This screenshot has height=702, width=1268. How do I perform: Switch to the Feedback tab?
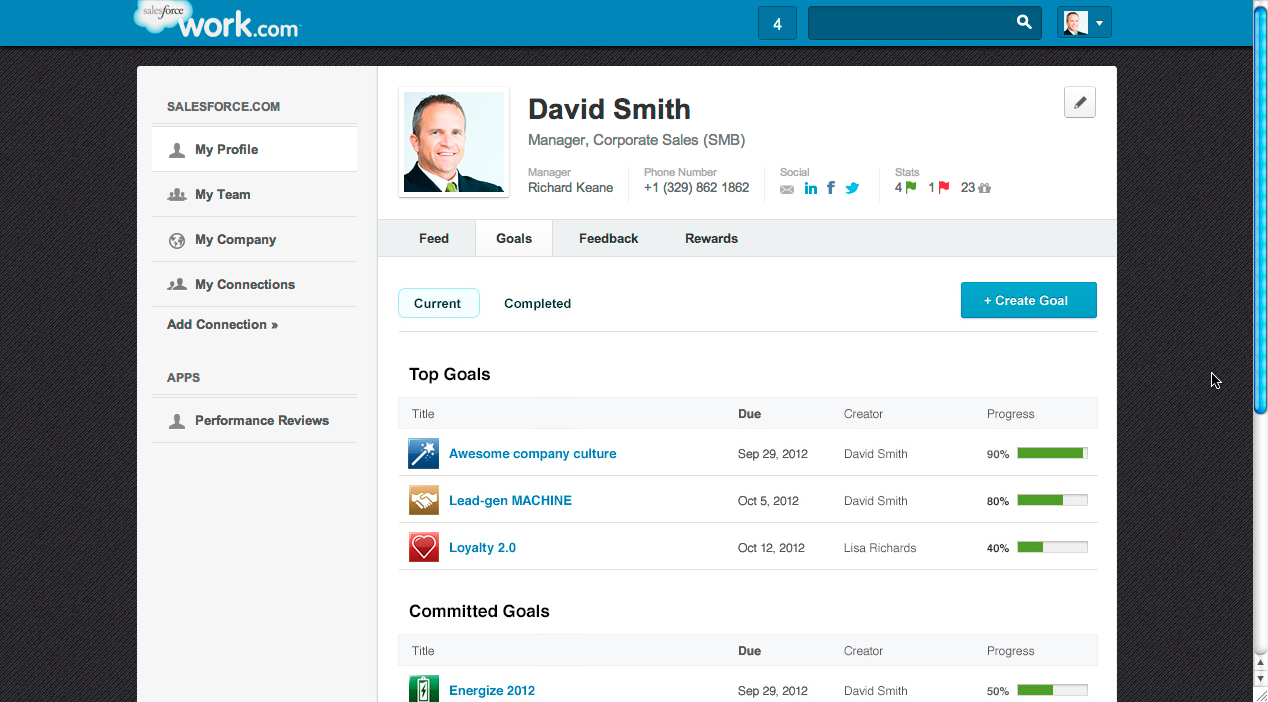pos(608,239)
